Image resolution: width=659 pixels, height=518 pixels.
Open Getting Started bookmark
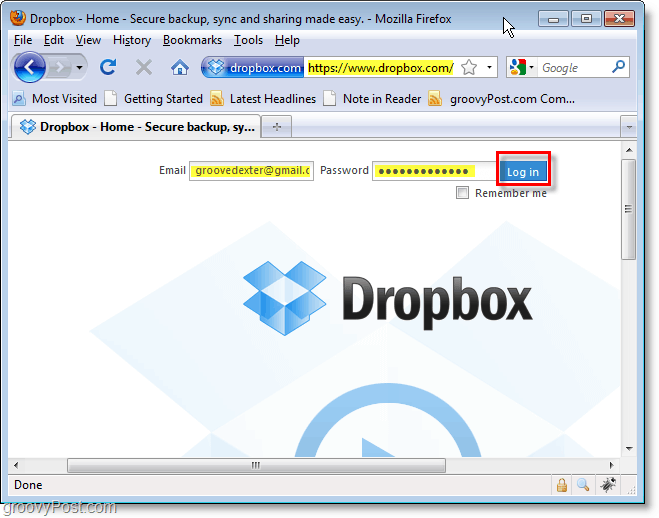coord(153,99)
